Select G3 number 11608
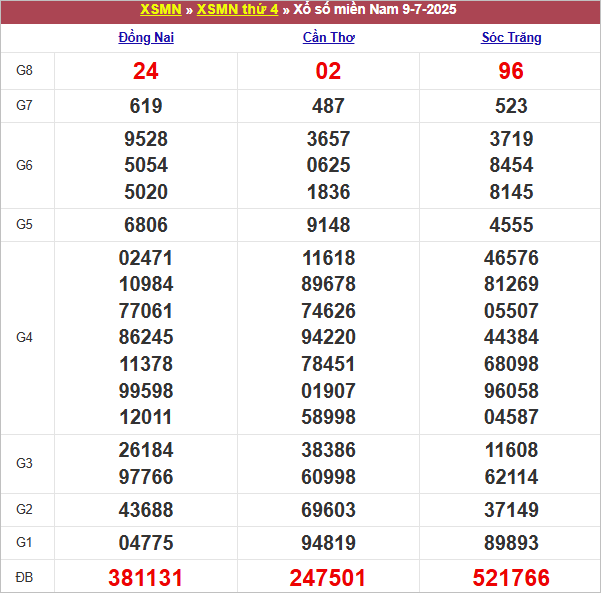Image resolution: width=601 pixels, height=593 pixels. 511,450
